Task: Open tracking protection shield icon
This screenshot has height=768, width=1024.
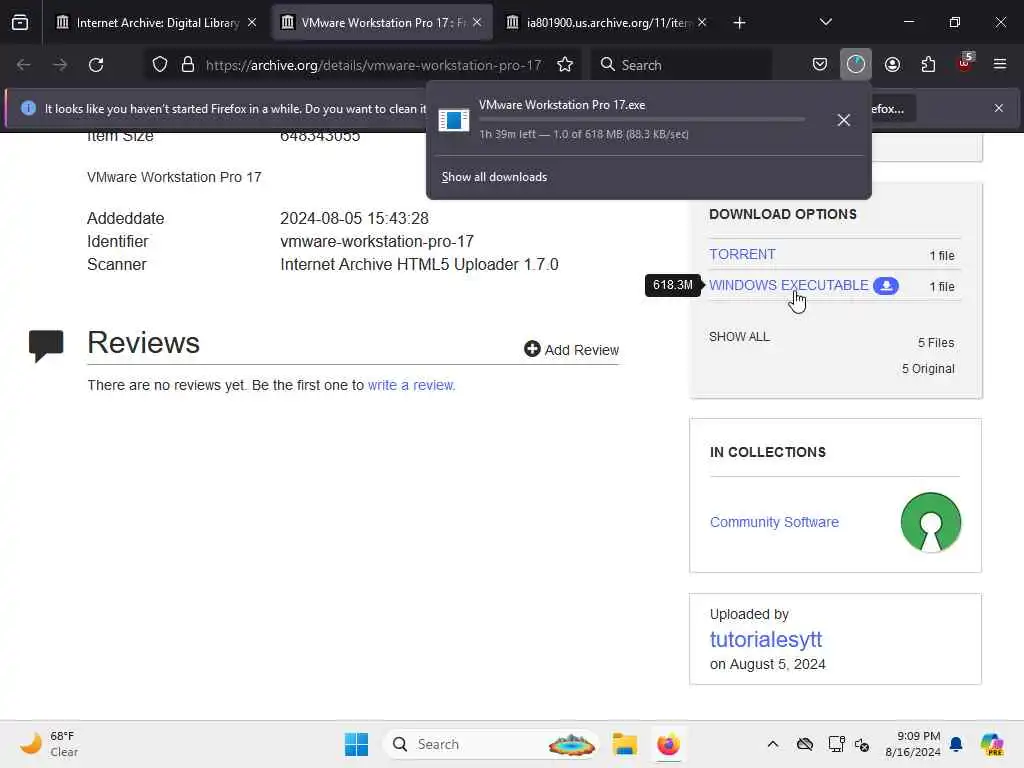Action: [160, 65]
